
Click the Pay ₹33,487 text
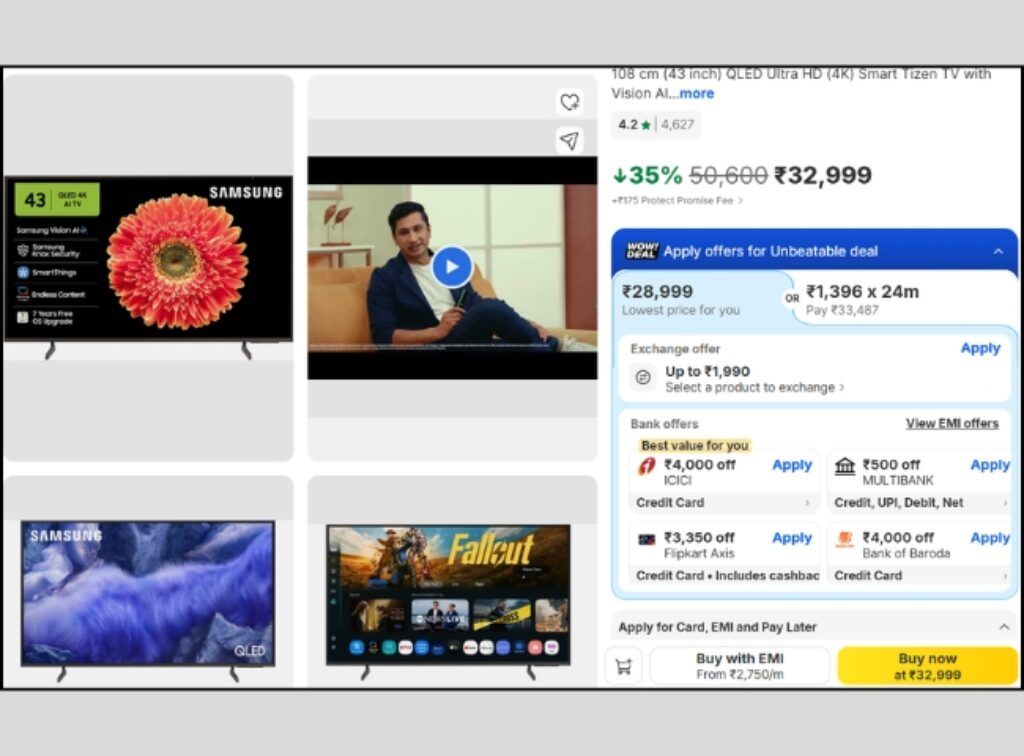[842, 310]
